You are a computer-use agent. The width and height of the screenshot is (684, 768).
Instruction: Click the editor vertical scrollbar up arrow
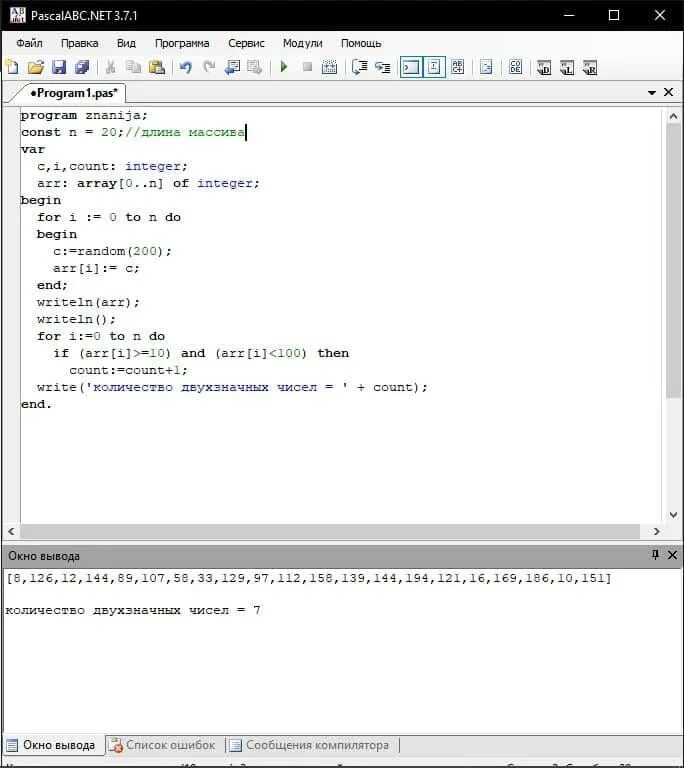coord(673,117)
